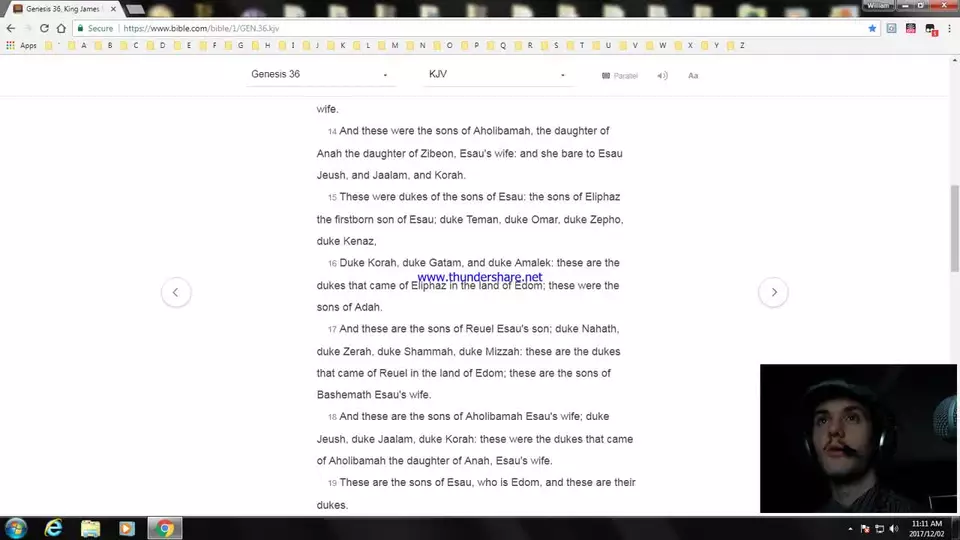960x540 pixels.
Task: Play audio Bible speaker icon
Action: (662, 76)
